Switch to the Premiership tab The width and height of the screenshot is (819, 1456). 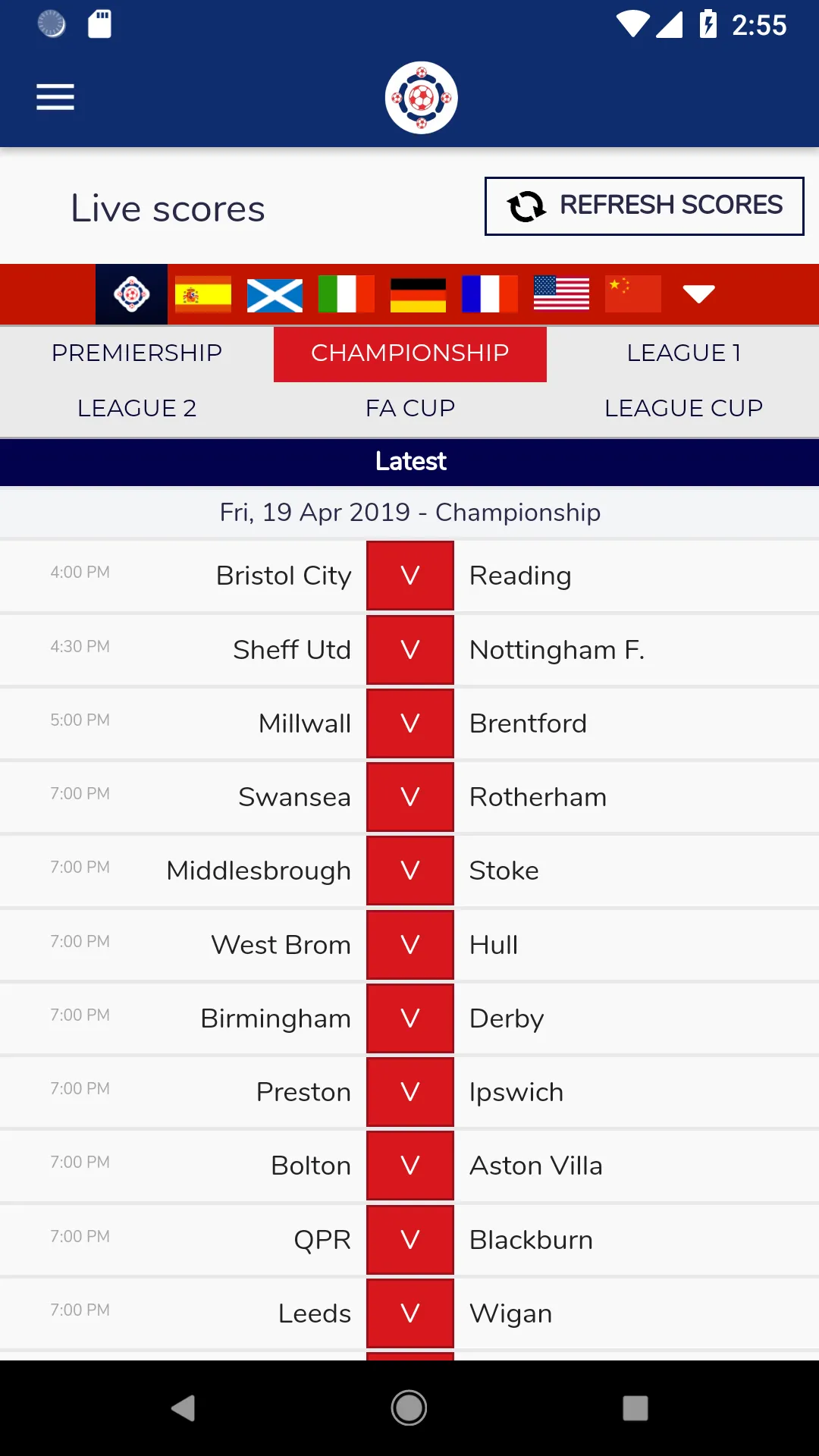[136, 353]
